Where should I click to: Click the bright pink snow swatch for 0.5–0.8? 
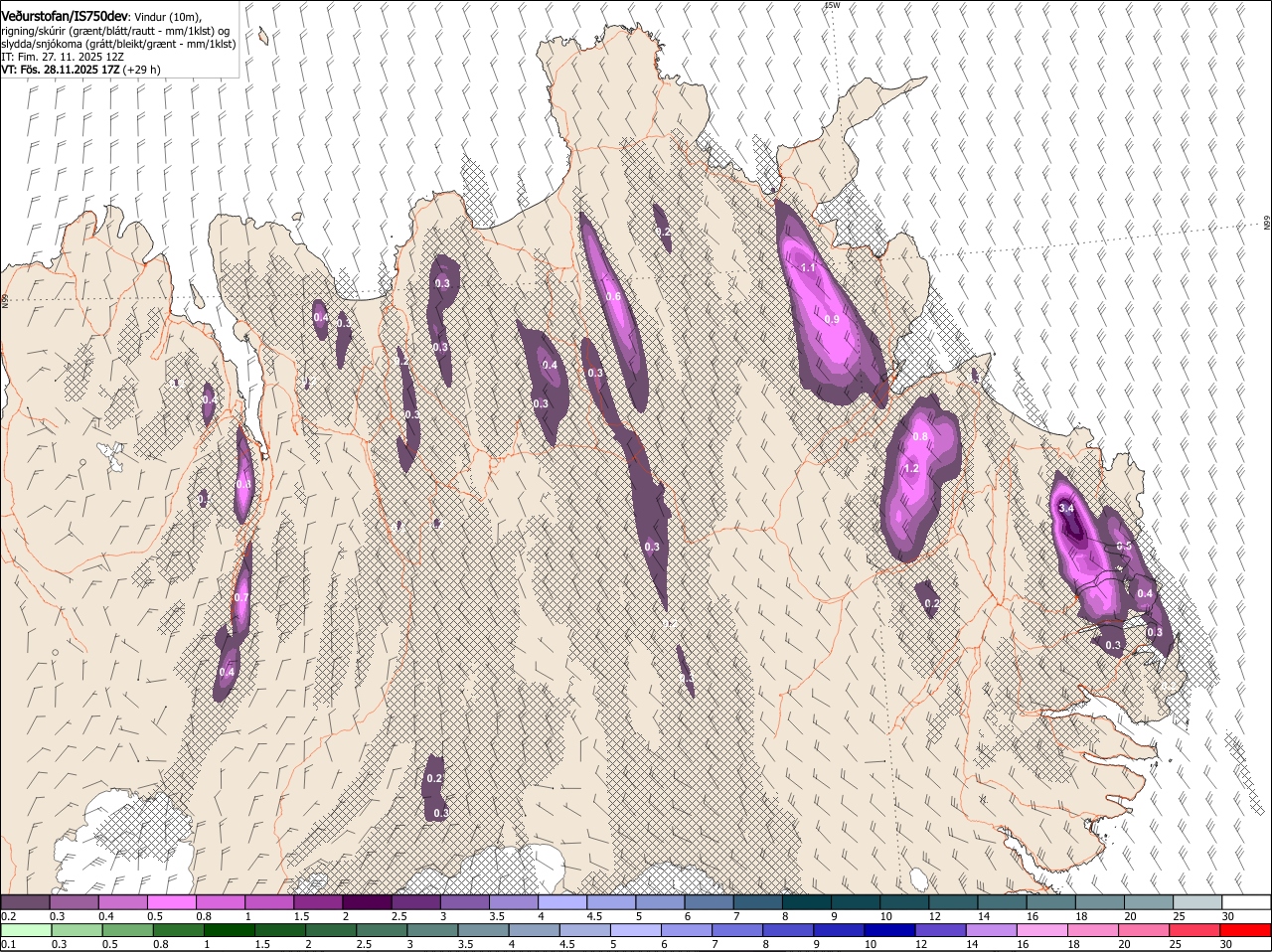pyautogui.click(x=172, y=902)
